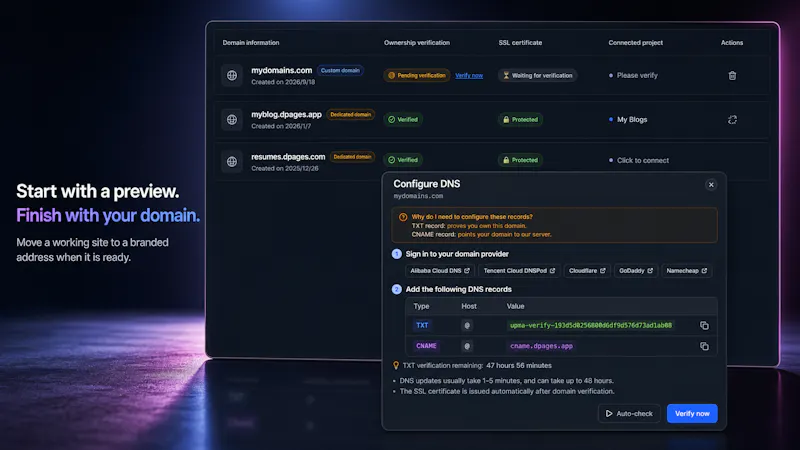Viewport: 800px width, 450px height.
Task: Click Dedicated domain tag for resumes.dpages.com
Action: pos(352,157)
